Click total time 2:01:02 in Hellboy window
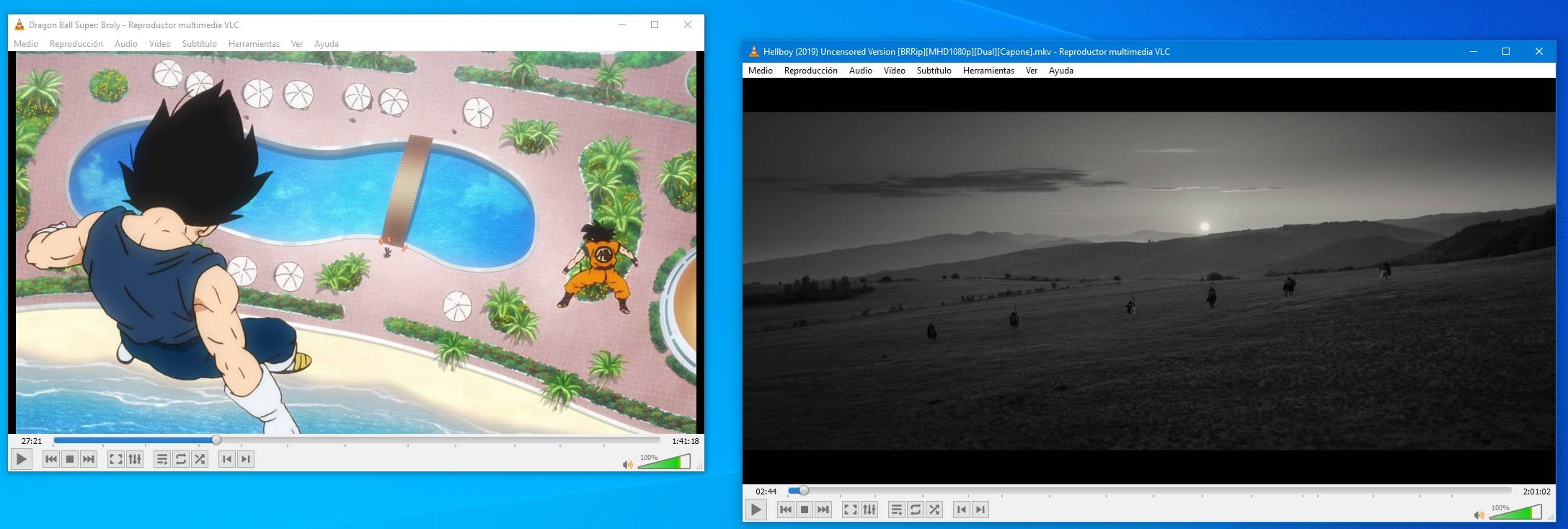 click(x=1536, y=492)
